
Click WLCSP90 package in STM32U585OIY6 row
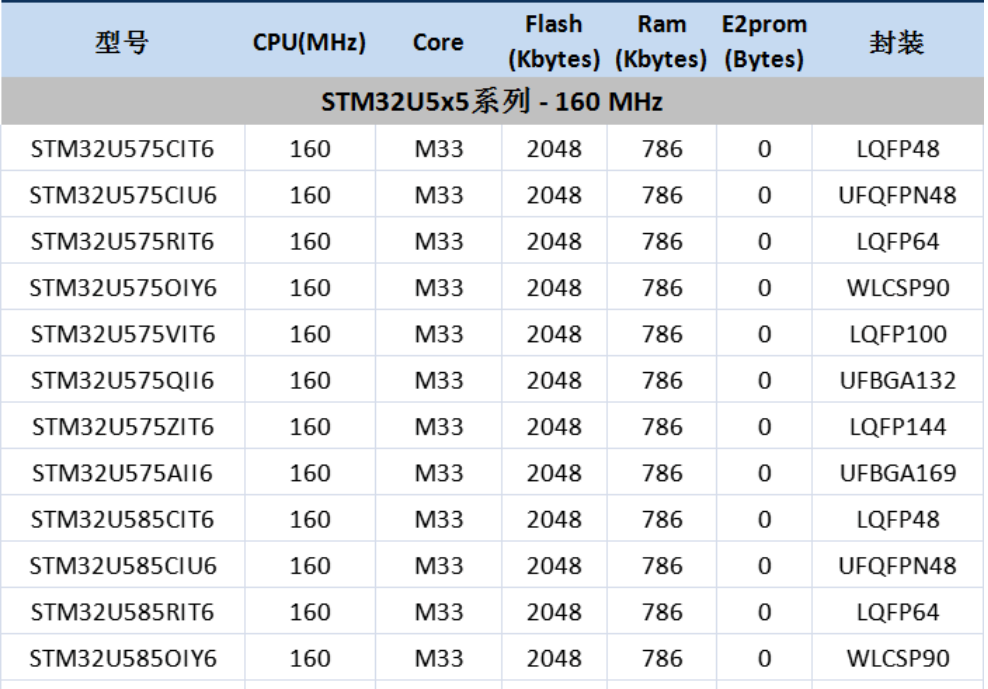pyautogui.click(x=897, y=659)
